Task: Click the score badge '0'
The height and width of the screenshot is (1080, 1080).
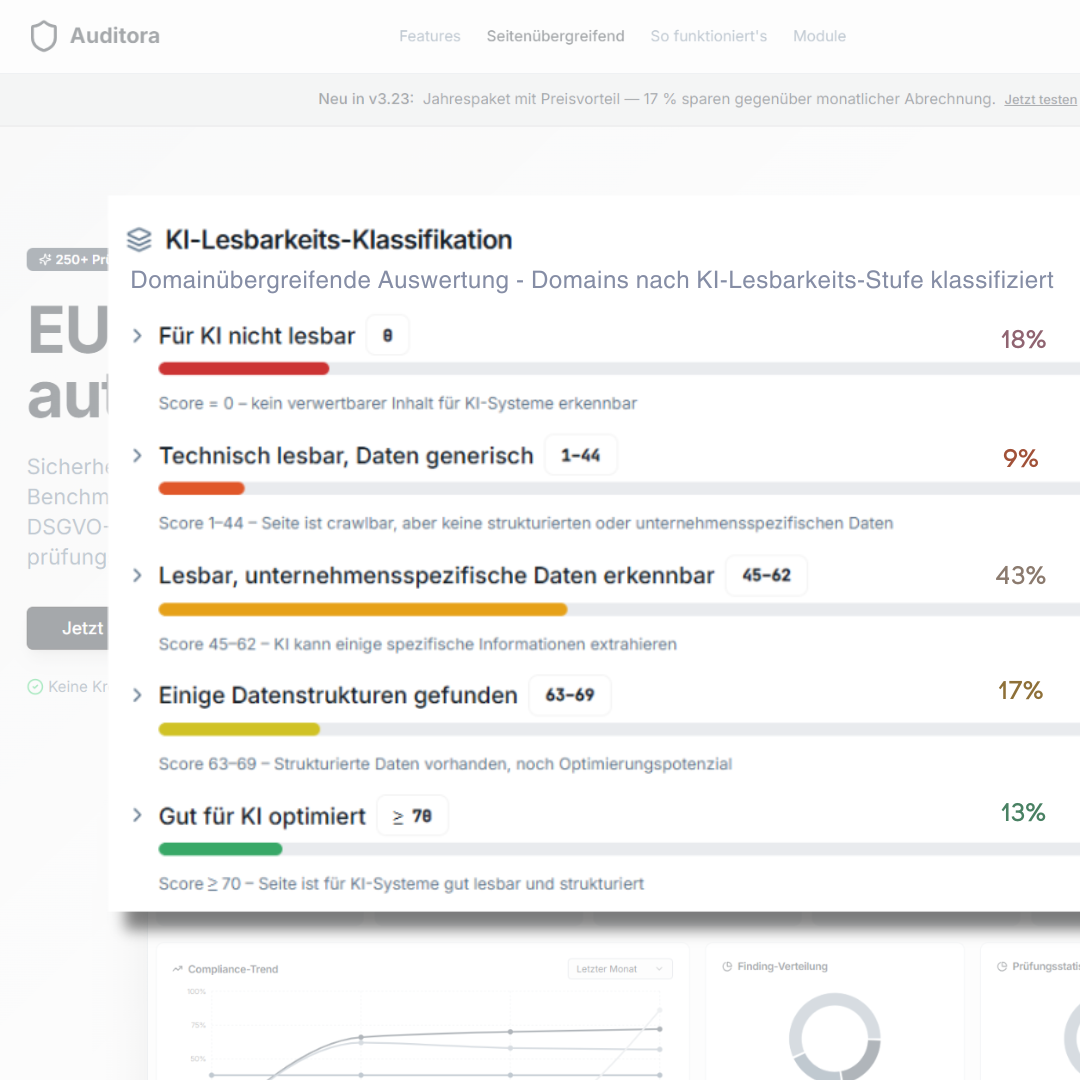Action: (x=388, y=335)
